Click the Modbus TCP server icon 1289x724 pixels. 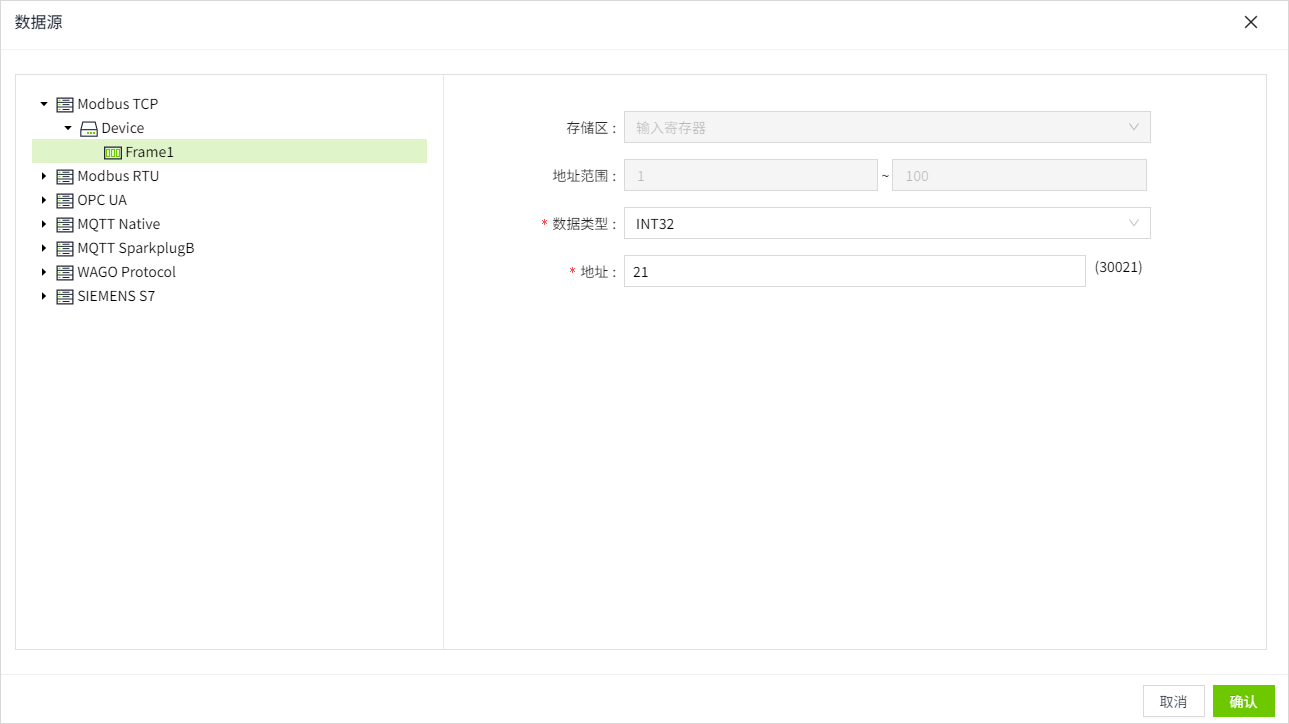[x=65, y=104]
